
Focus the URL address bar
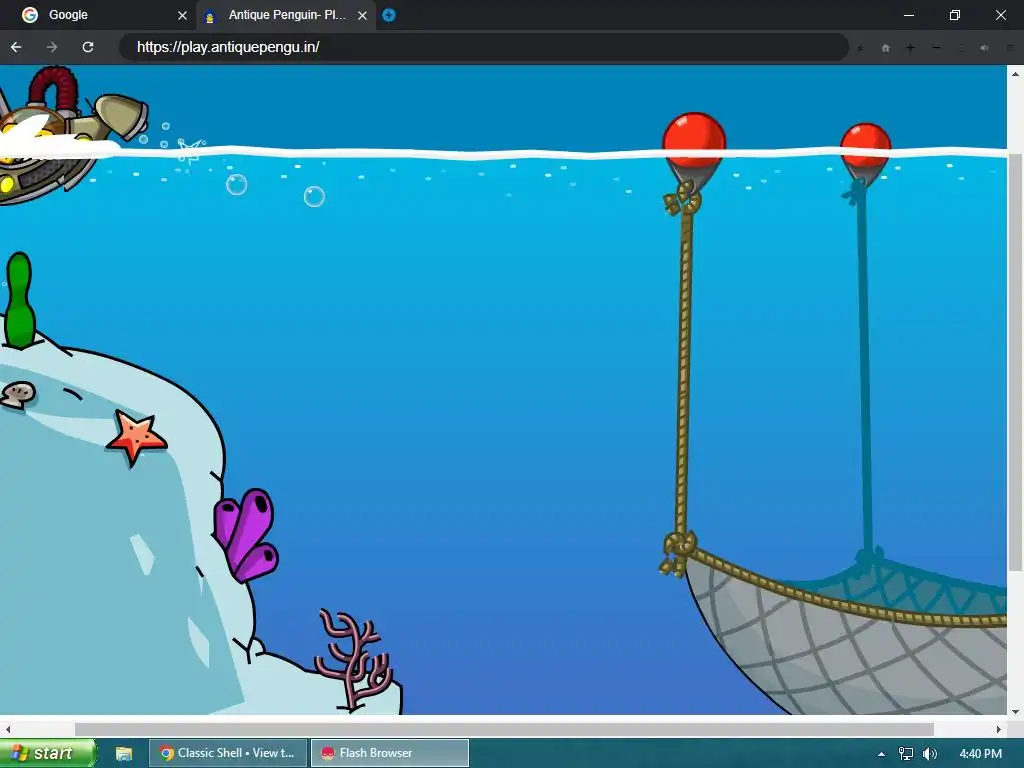pos(483,47)
